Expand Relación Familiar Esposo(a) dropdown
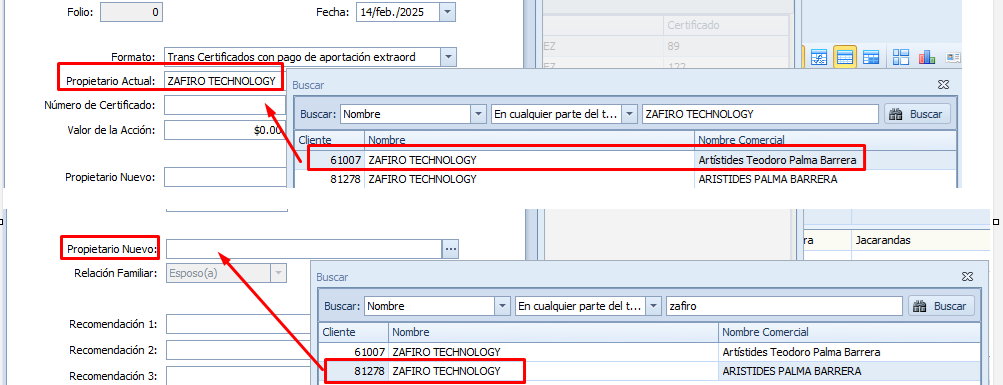1003x385 pixels. (278, 274)
